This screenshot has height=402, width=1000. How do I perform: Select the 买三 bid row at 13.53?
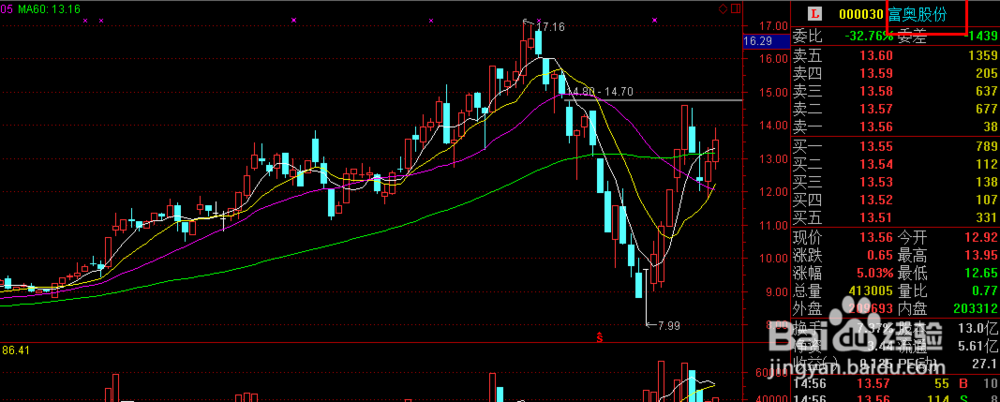click(895, 182)
